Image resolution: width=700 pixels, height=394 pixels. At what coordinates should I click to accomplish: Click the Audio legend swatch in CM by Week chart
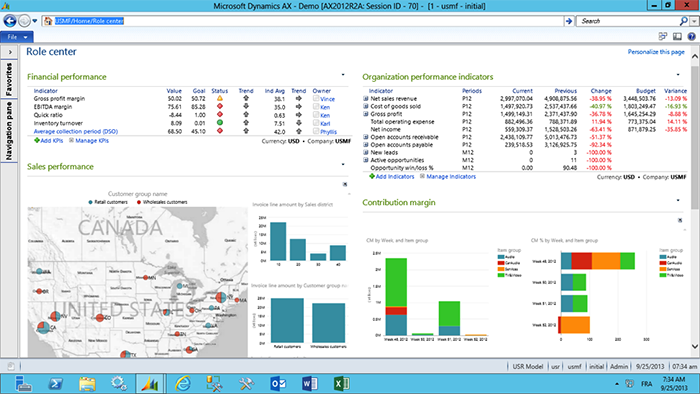(x=501, y=257)
